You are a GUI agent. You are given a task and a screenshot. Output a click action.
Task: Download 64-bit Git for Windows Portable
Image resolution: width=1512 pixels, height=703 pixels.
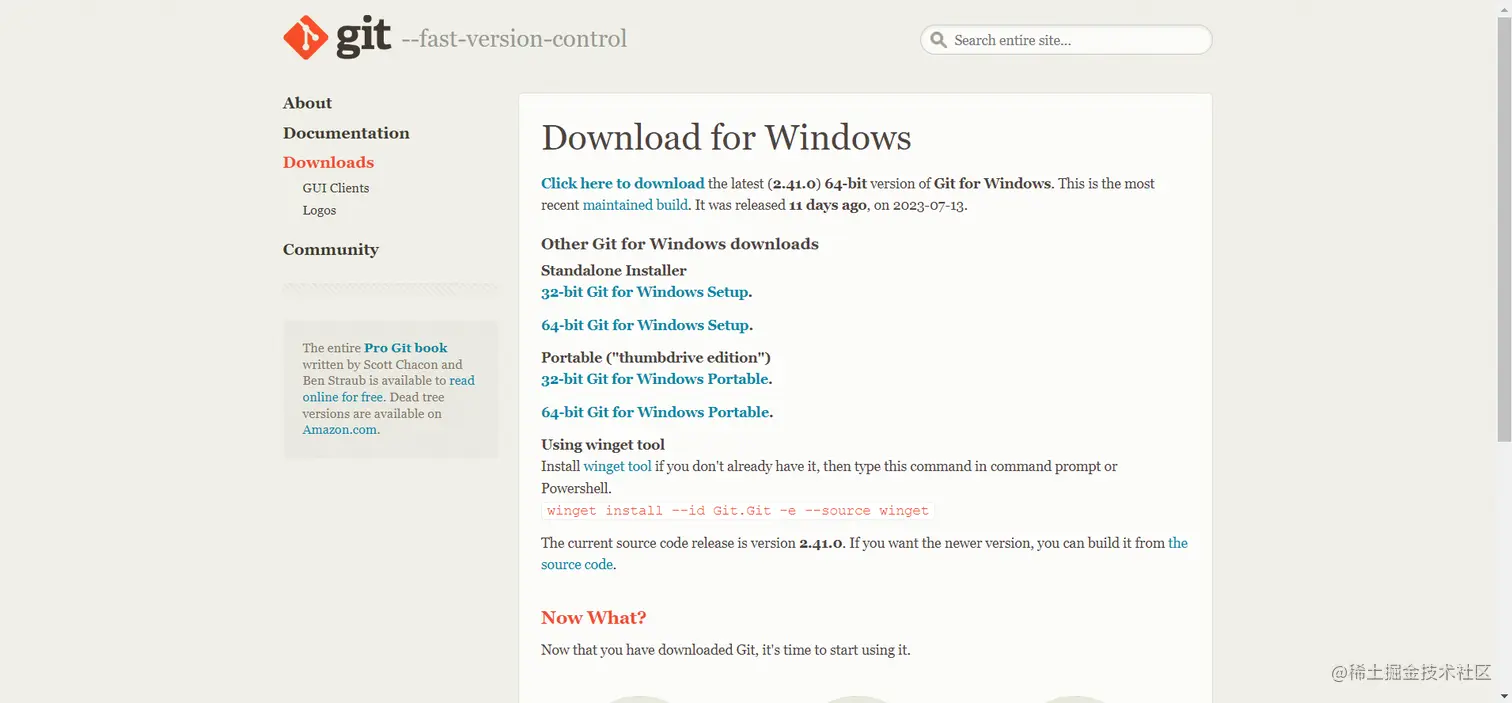point(655,412)
